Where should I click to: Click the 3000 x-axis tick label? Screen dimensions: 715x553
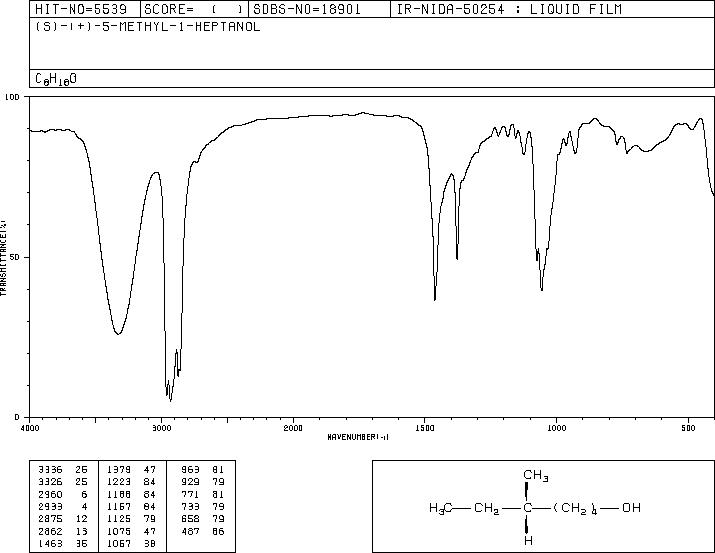coord(161,428)
